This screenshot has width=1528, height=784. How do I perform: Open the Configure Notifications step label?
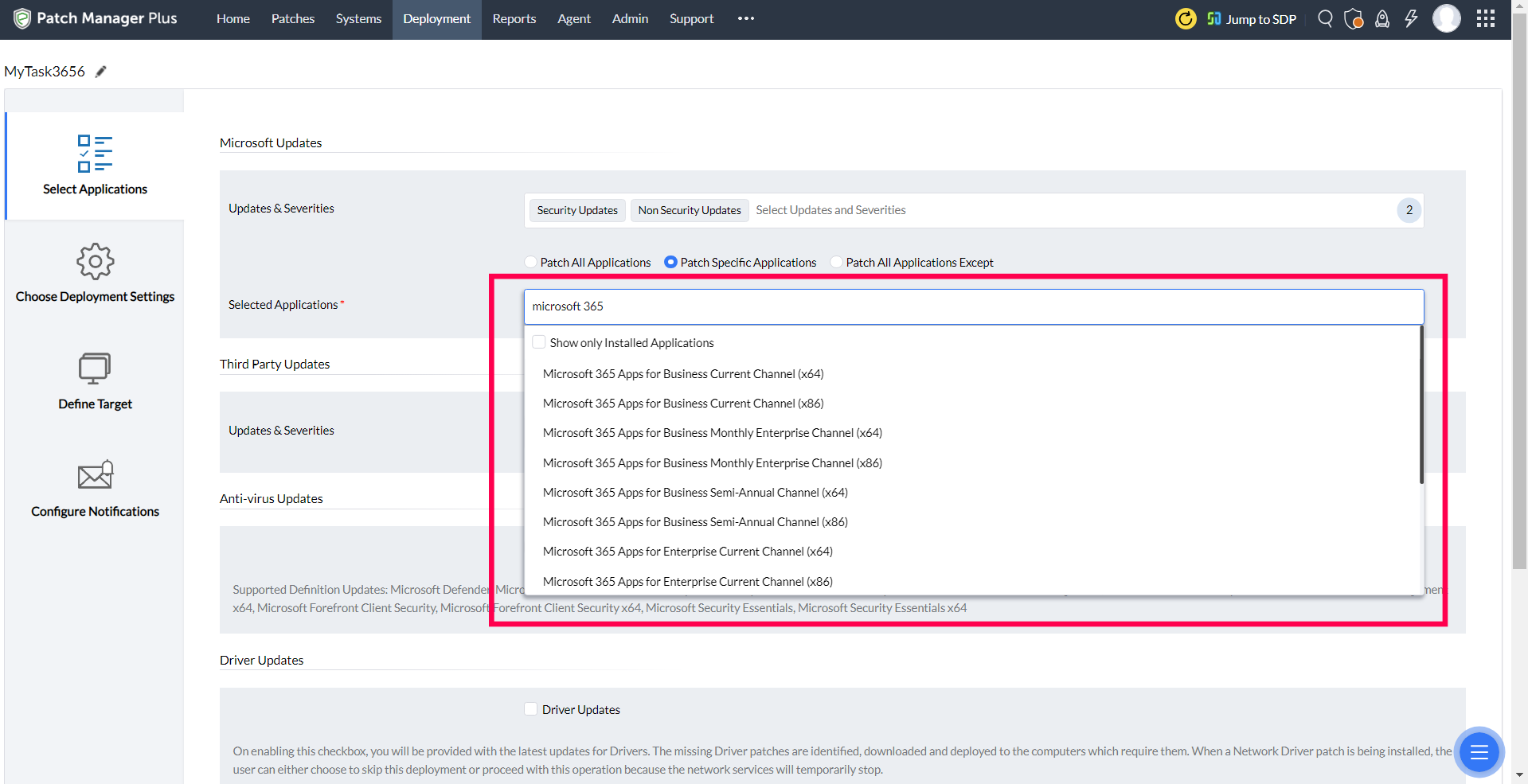(95, 512)
